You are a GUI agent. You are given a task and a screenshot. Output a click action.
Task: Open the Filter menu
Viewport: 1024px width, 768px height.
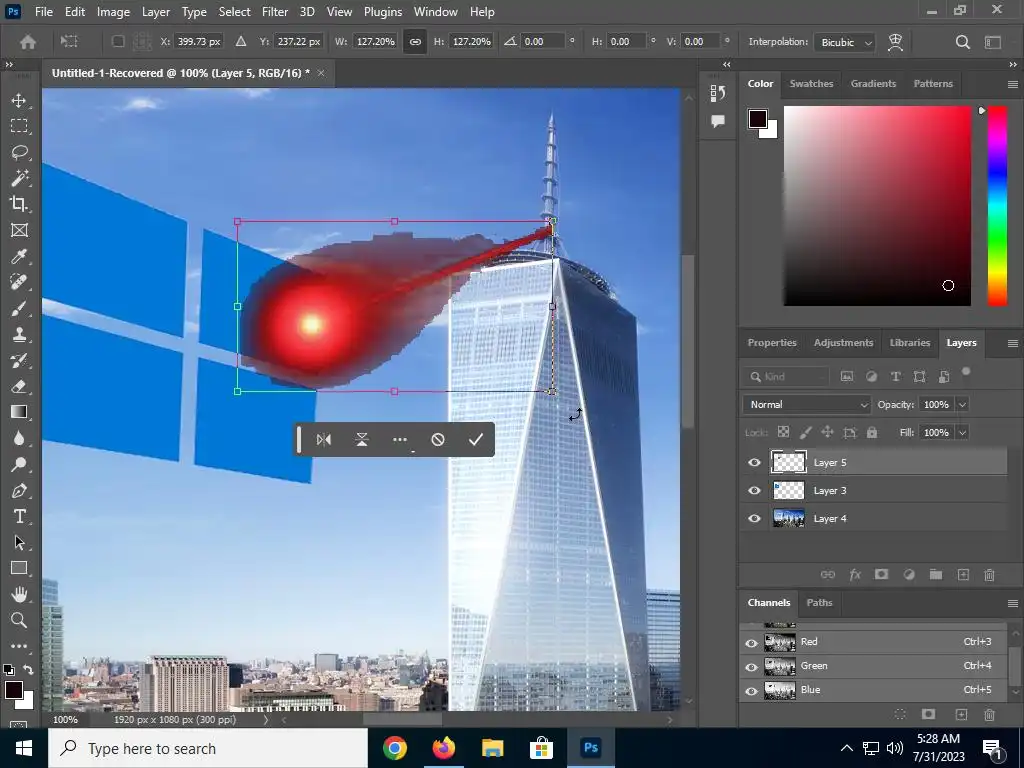pyautogui.click(x=275, y=12)
